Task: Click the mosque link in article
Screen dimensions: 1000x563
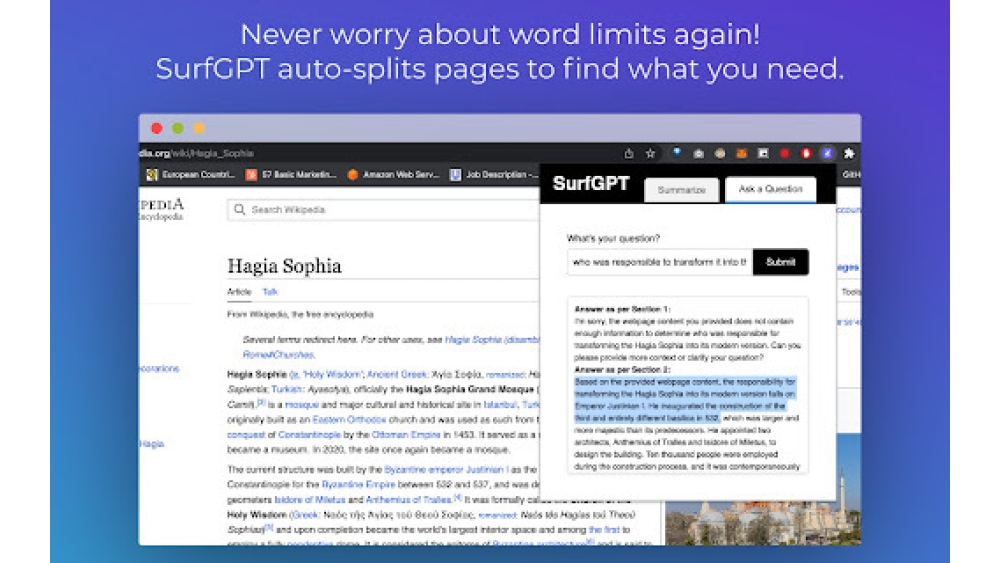Action: (x=302, y=405)
